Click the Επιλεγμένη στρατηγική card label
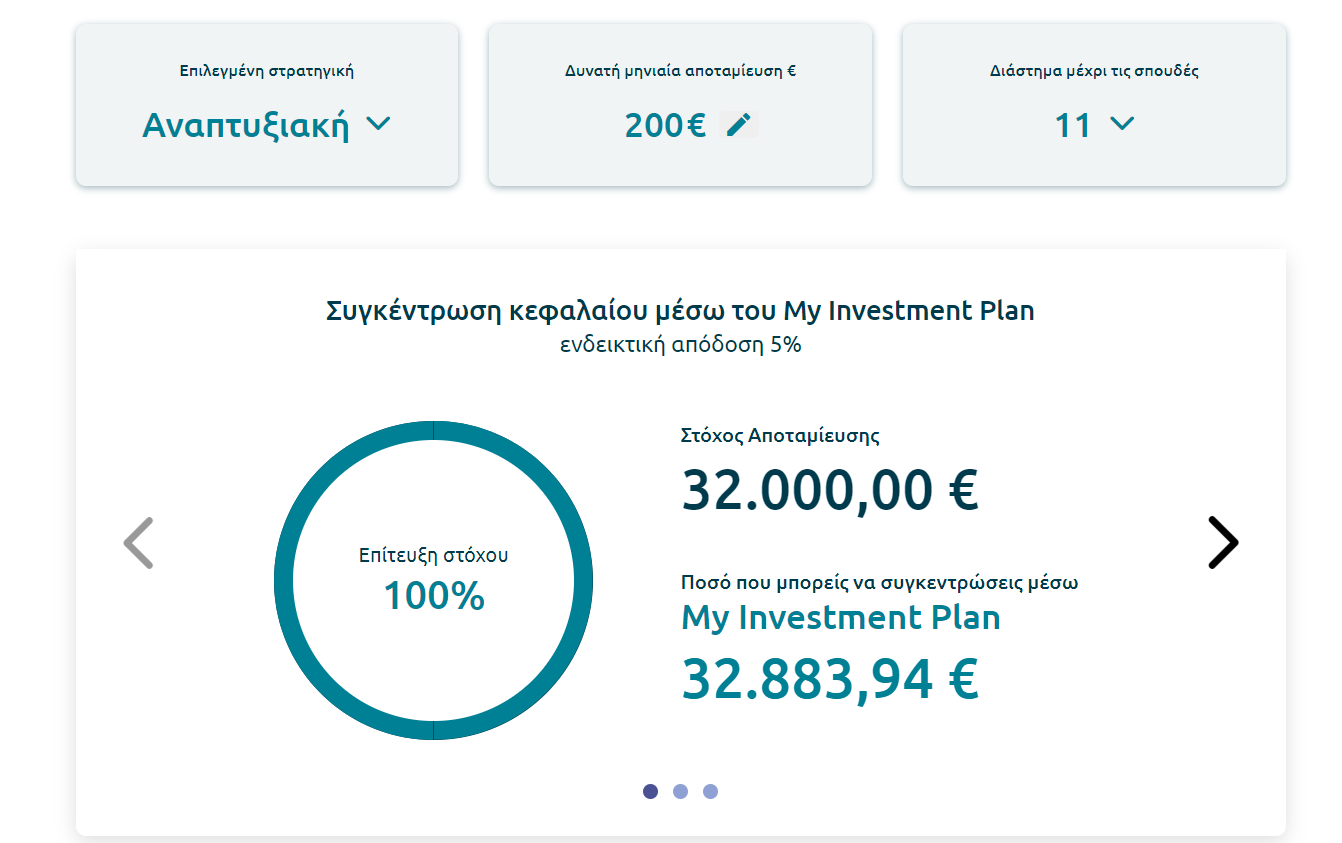This screenshot has width=1342, height=843. point(267,71)
